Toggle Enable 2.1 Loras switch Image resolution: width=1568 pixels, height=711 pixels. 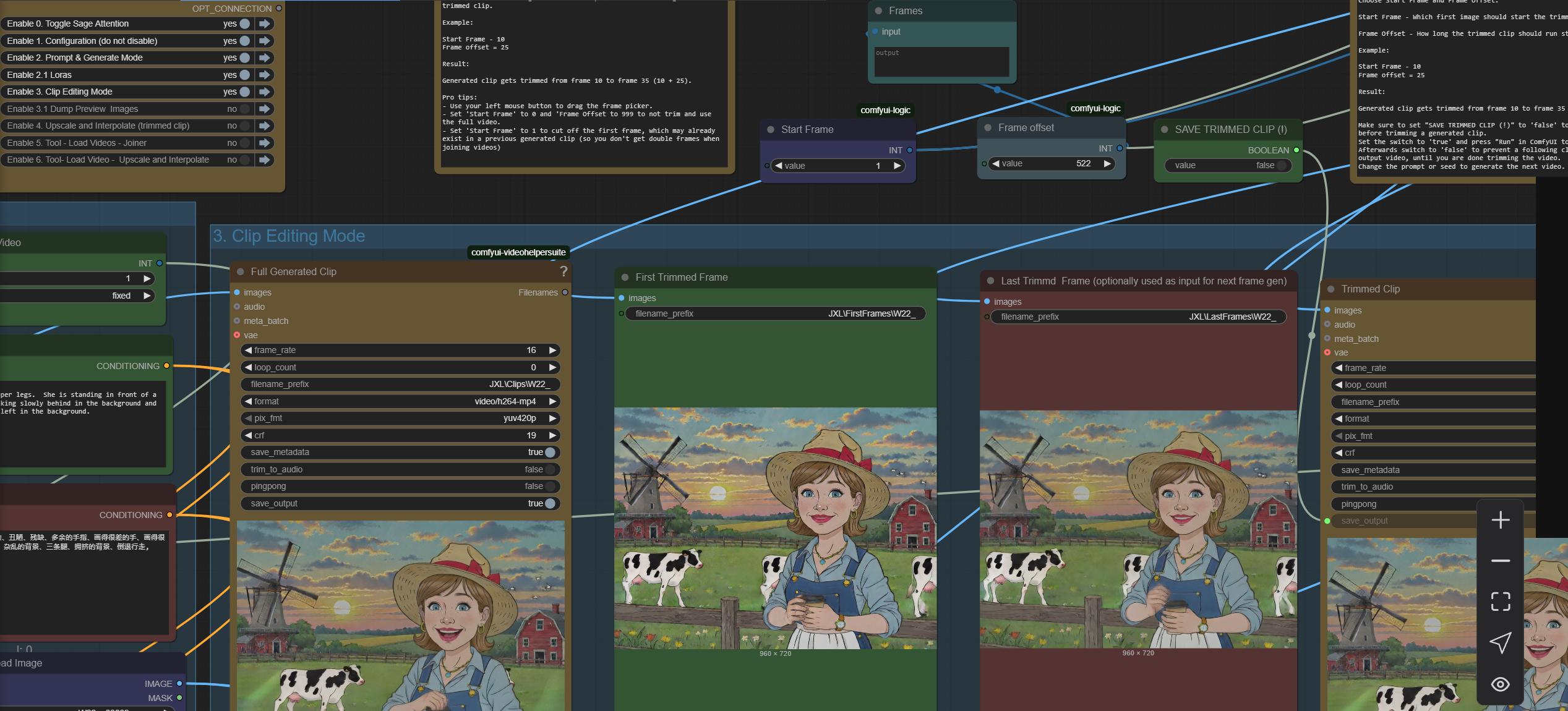(245, 75)
